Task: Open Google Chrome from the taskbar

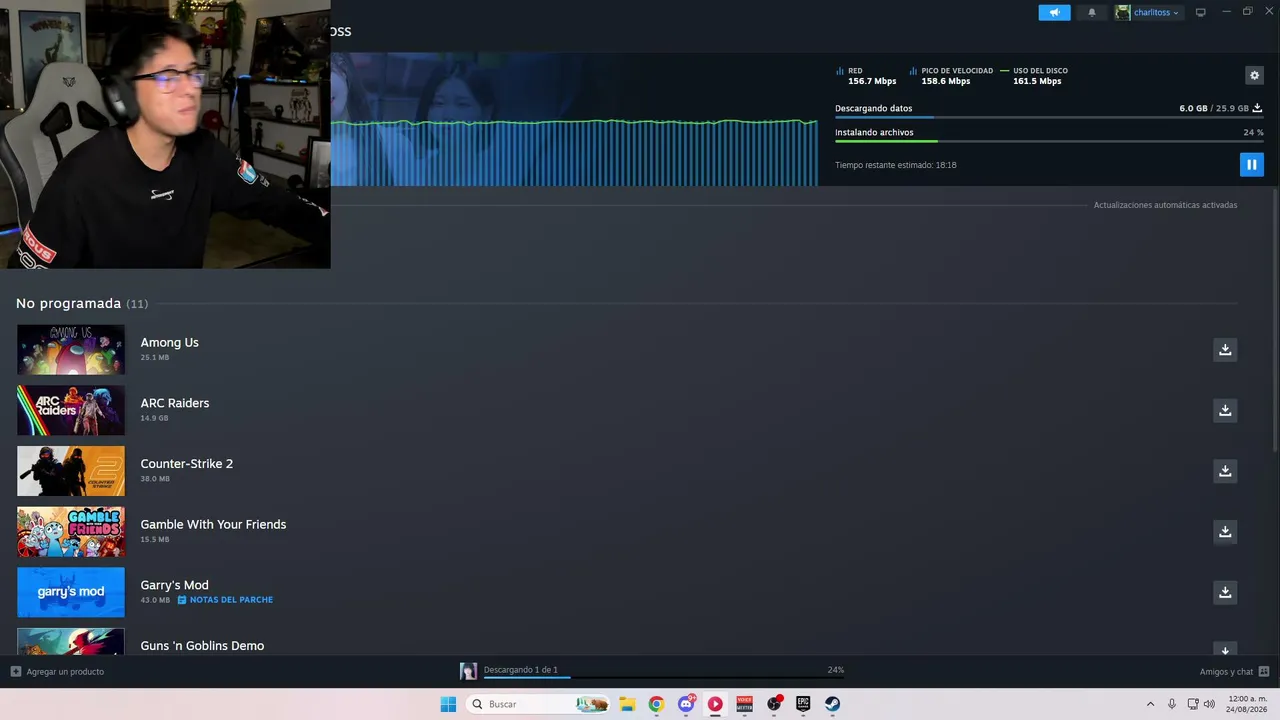Action: pos(656,704)
